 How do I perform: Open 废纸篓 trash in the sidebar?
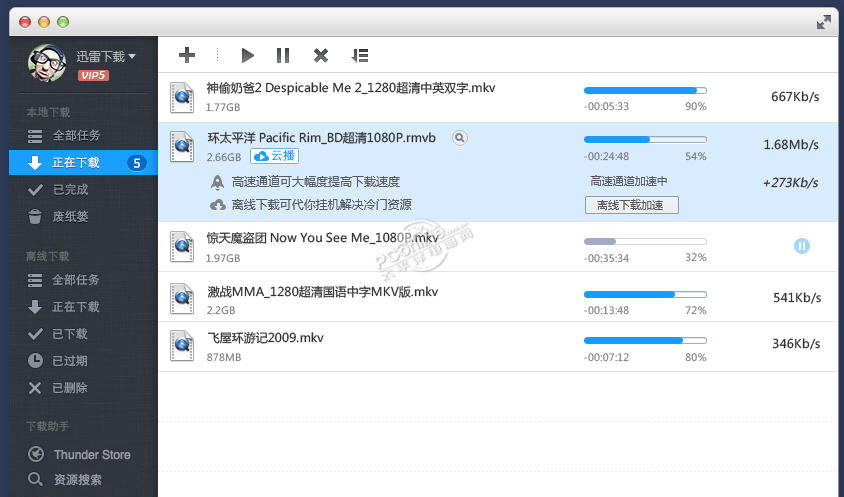click(70, 216)
